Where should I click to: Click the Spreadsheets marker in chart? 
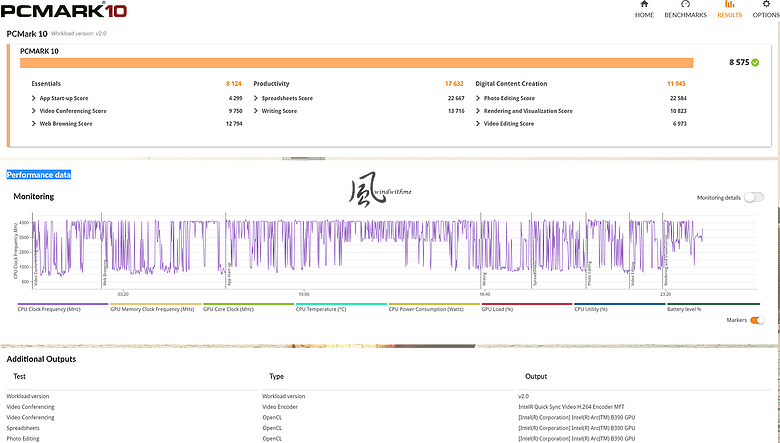pos(535,275)
